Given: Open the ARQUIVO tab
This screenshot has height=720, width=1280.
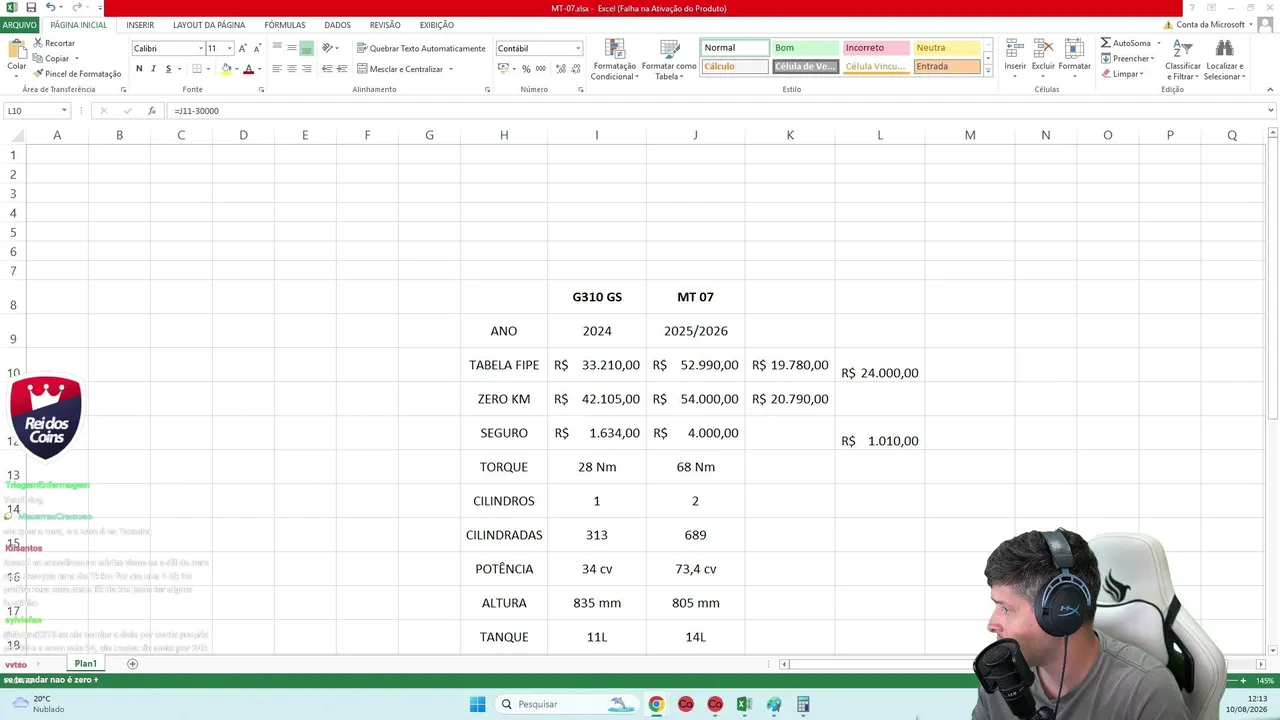Looking at the screenshot, I should point(19,25).
